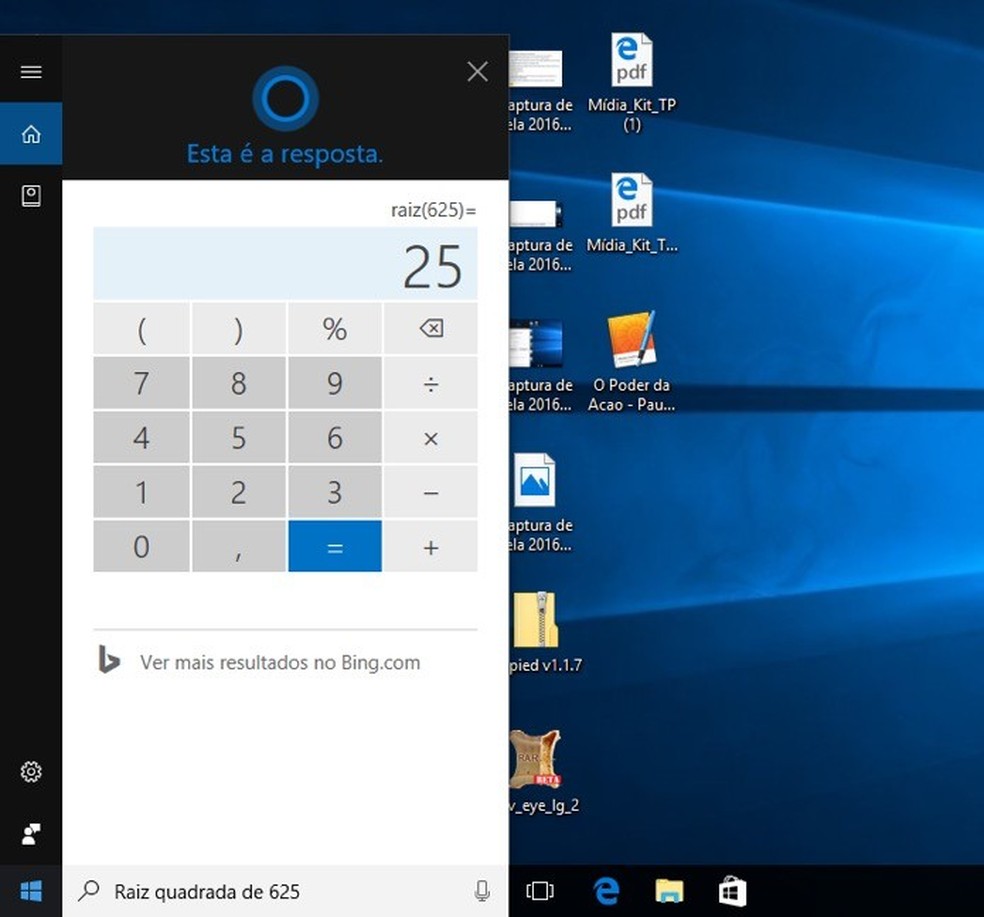Click the 9 digit key
This screenshot has height=917, width=984.
(x=334, y=383)
